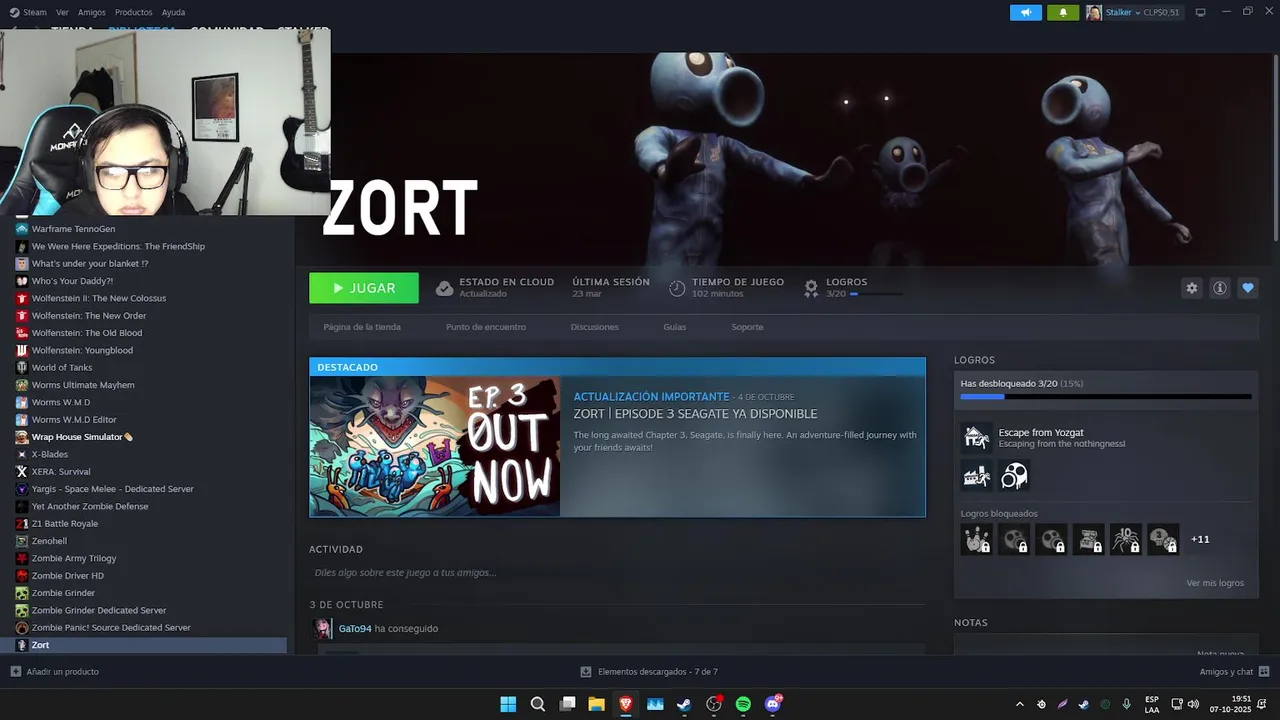
Task: Switch to Página de la tienda tab
Action: tap(362, 327)
